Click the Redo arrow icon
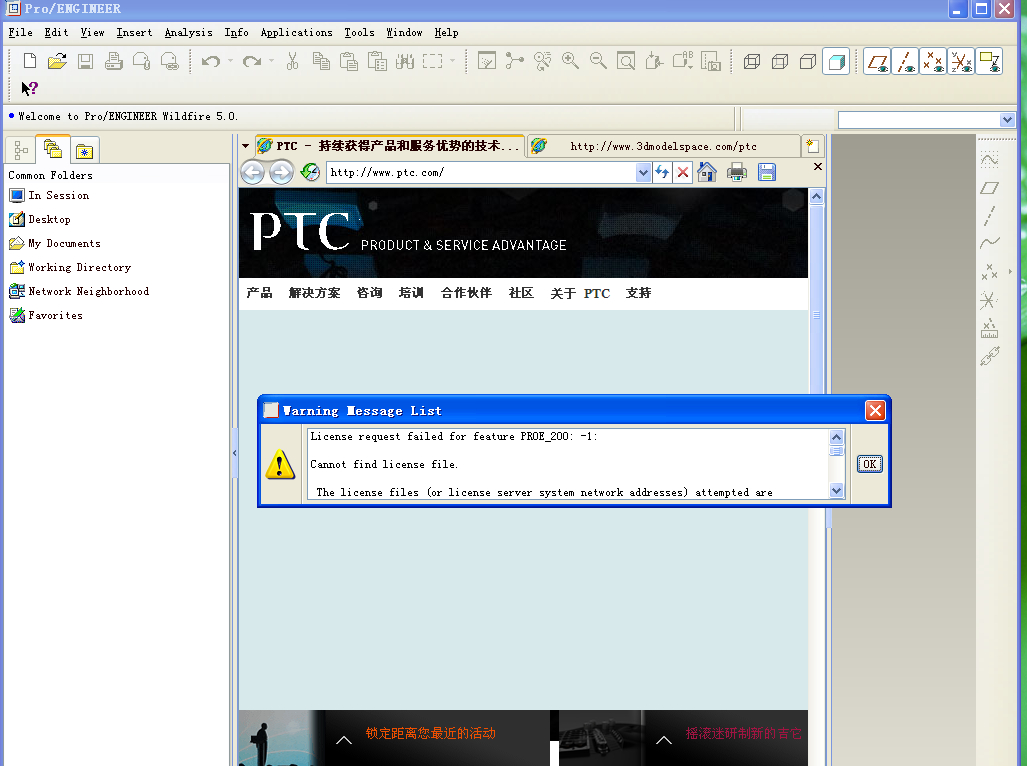The width and height of the screenshot is (1027, 766). 252,62
